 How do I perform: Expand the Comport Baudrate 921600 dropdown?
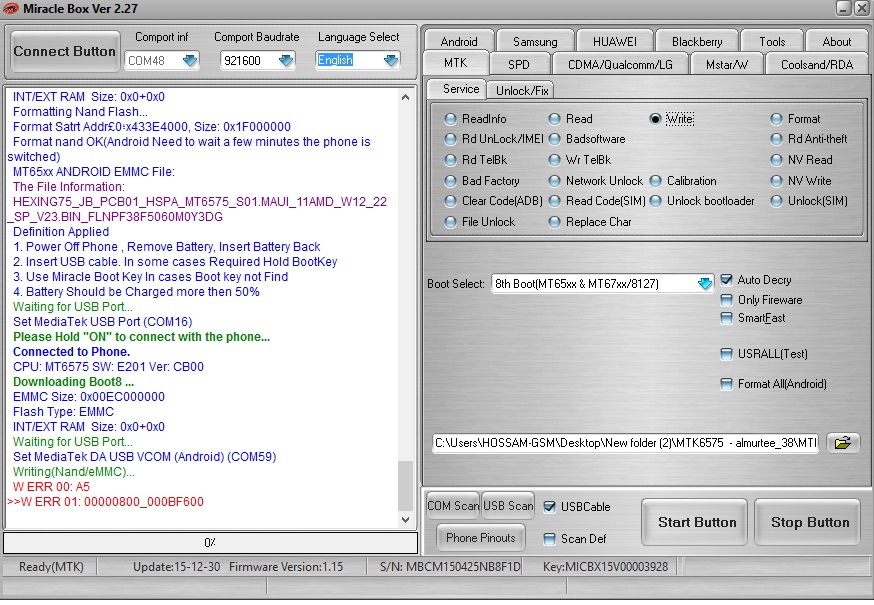coord(286,60)
